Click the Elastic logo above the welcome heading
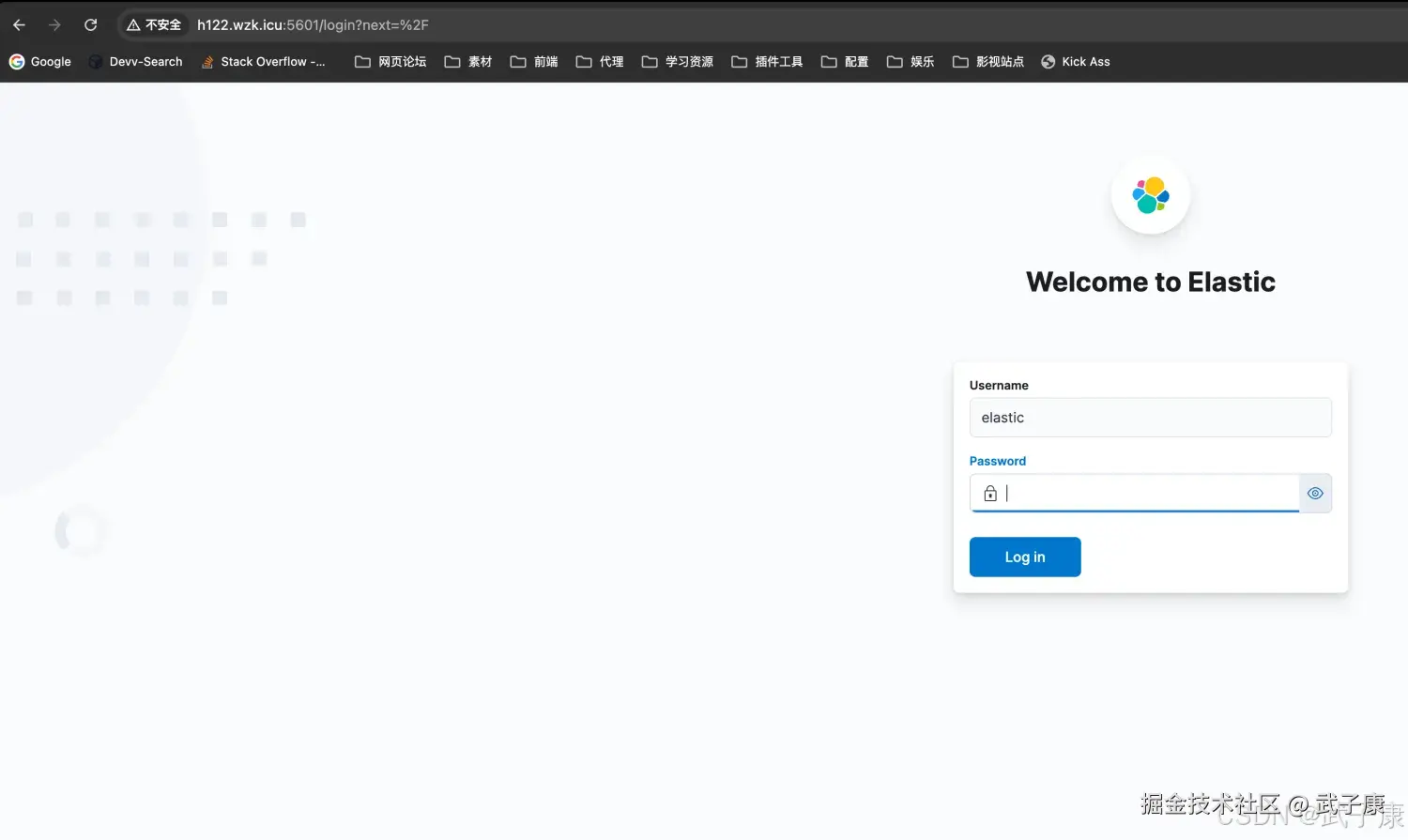 coord(1151,195)
